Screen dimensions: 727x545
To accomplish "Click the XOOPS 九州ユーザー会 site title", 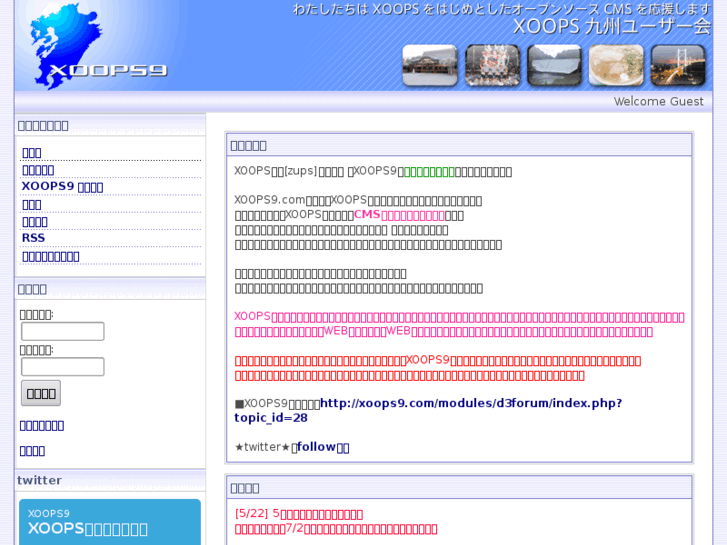I will pyautogui.click(x=612, y=26).
